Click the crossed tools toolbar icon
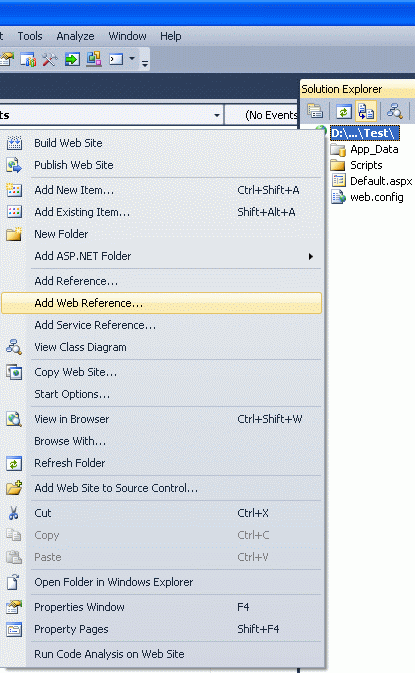Screen dimensions: 415x673 [50, 59]
